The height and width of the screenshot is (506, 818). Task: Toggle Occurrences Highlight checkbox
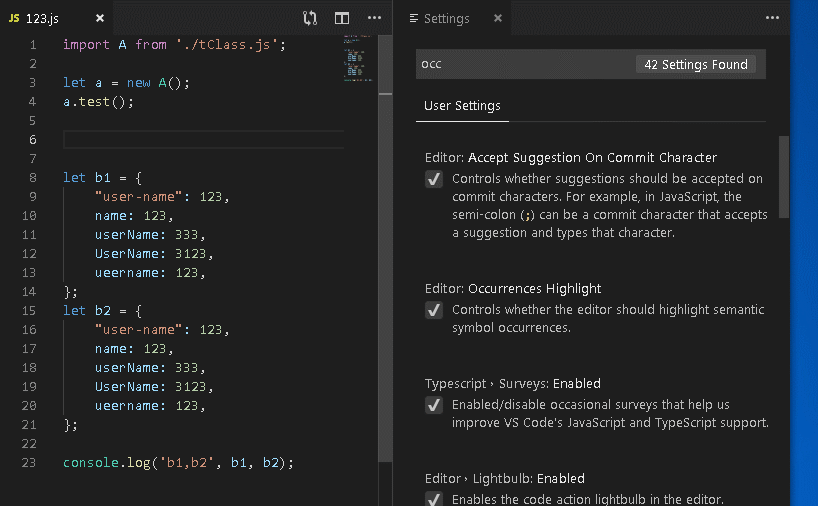tap(434, 310)
